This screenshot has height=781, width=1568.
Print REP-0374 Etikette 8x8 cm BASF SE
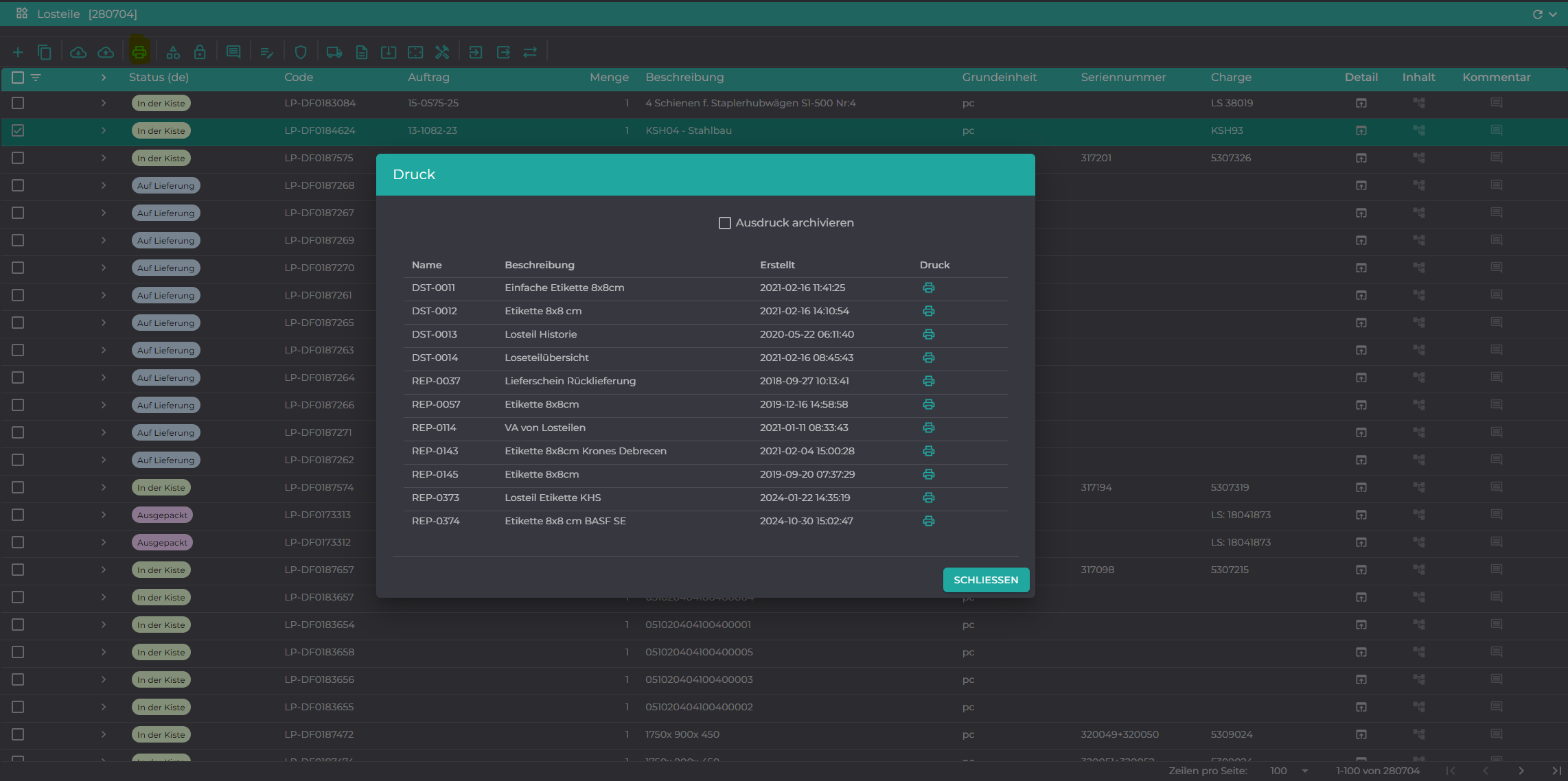(x=929, y=521)
